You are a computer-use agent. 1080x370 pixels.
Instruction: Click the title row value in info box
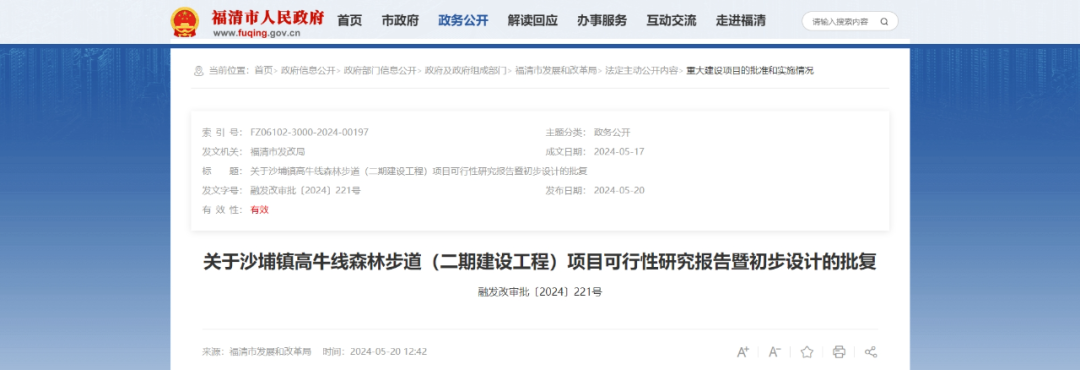tap(419, 171)
